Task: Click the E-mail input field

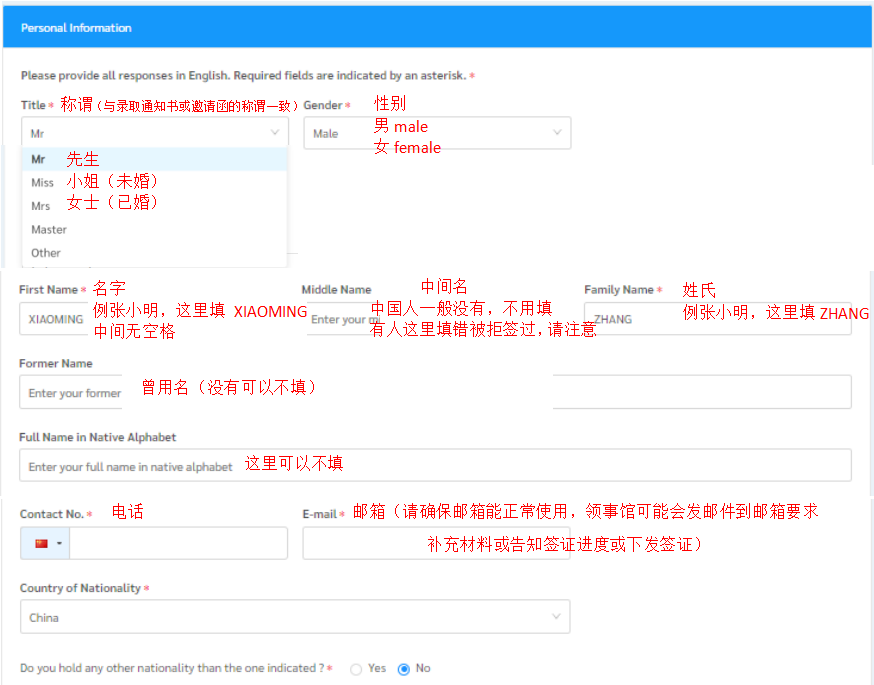Action: [435, 543]
